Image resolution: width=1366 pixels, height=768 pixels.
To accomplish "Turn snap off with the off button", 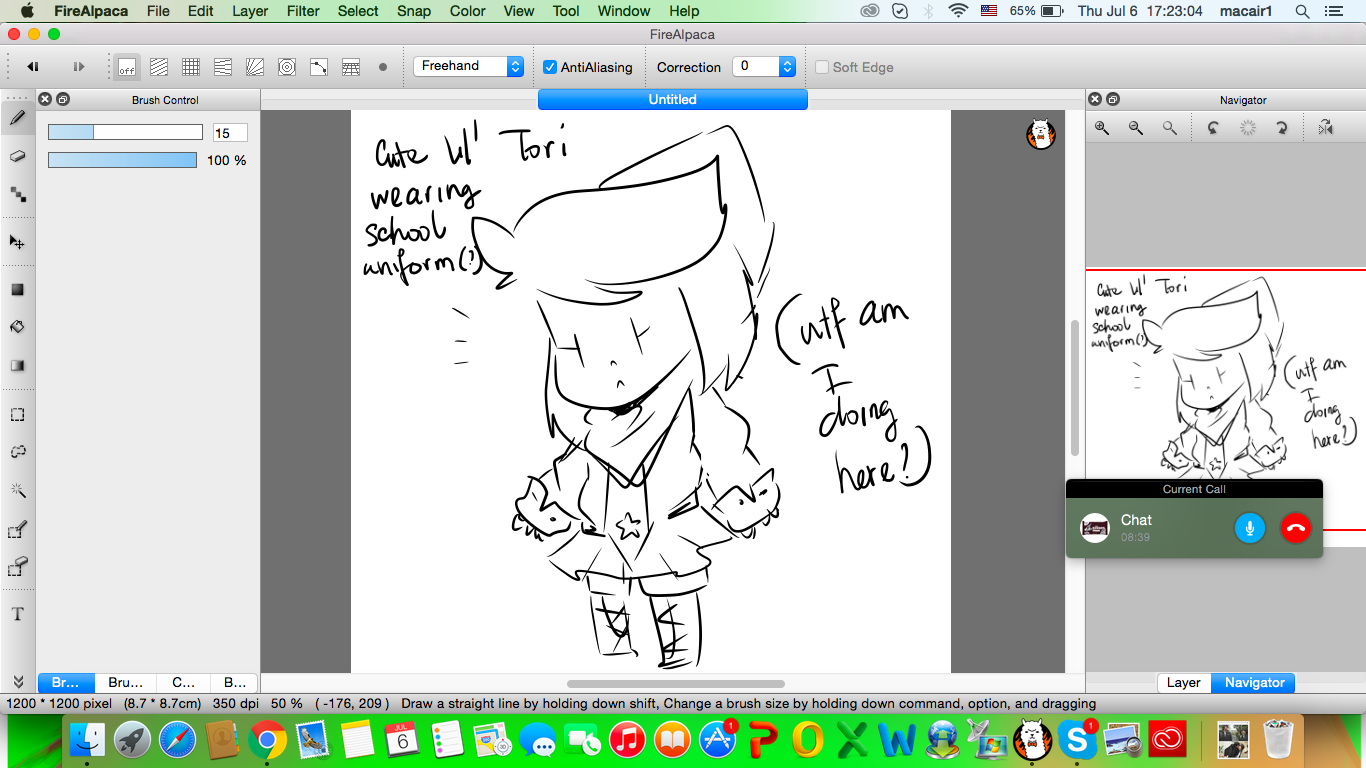I will point(127,67).
